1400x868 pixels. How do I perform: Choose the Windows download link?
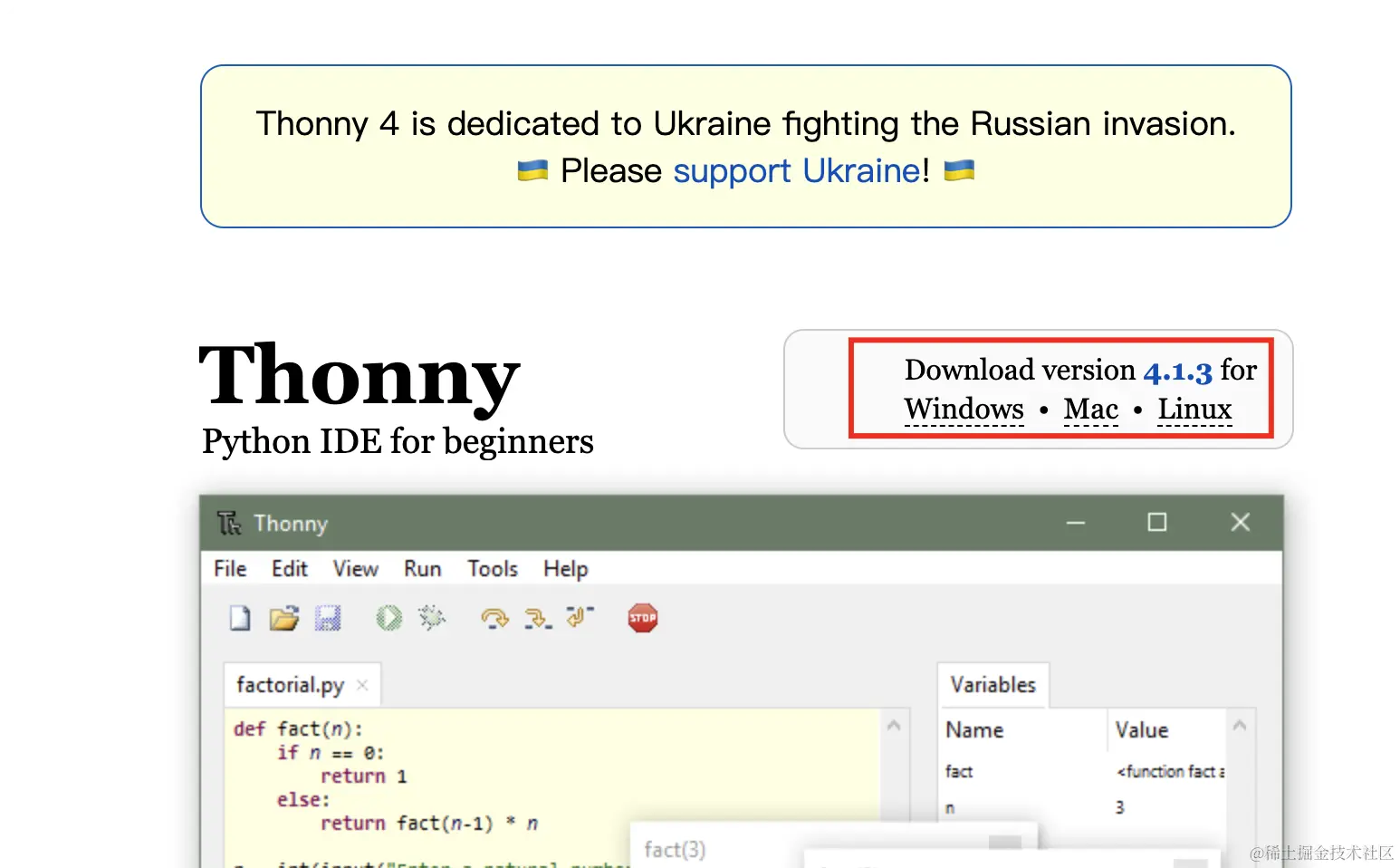click(964, 410)
